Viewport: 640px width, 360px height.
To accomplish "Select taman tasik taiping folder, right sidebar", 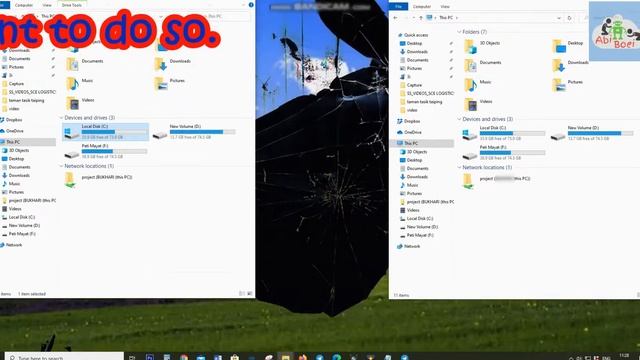I will tap(421, 102).
